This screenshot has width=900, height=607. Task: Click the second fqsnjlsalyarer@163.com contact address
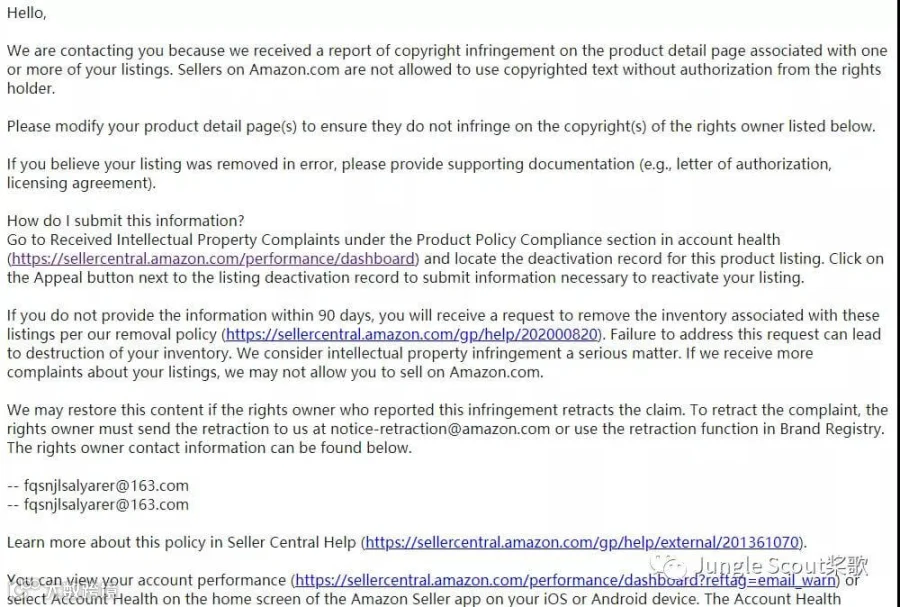106,505
